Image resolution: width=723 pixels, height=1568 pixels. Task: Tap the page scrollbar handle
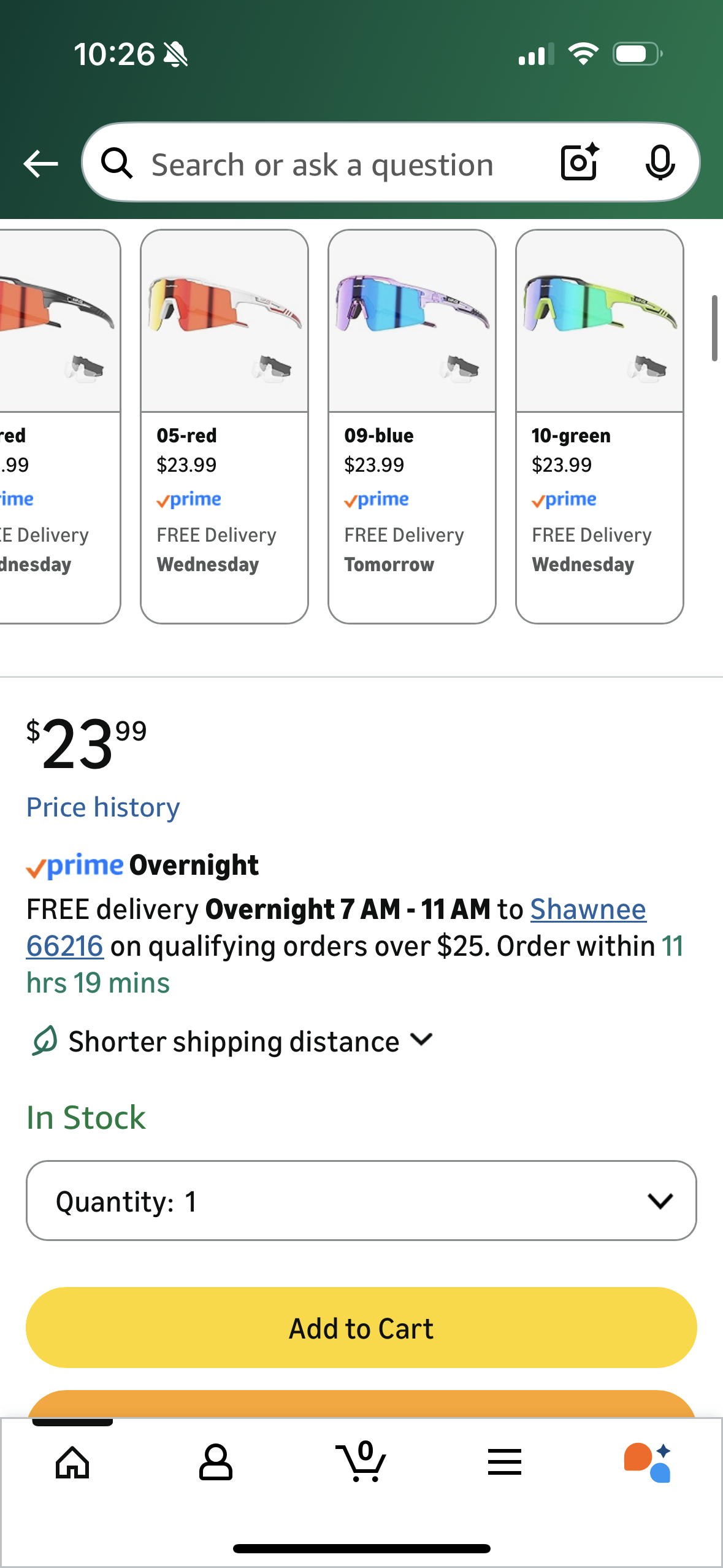point(714,328)
